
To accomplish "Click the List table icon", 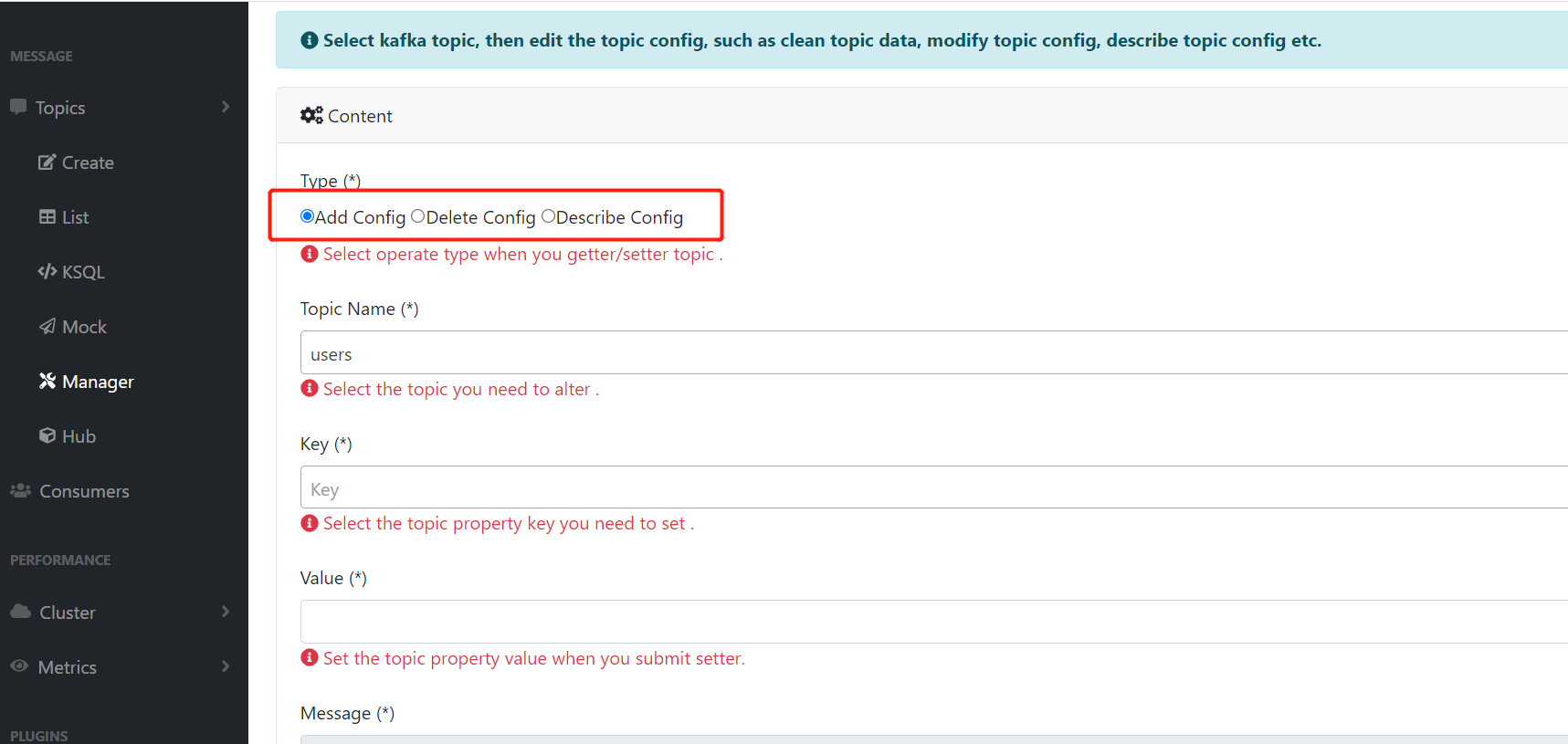I will pyautogui.click(x=47, y=216).
